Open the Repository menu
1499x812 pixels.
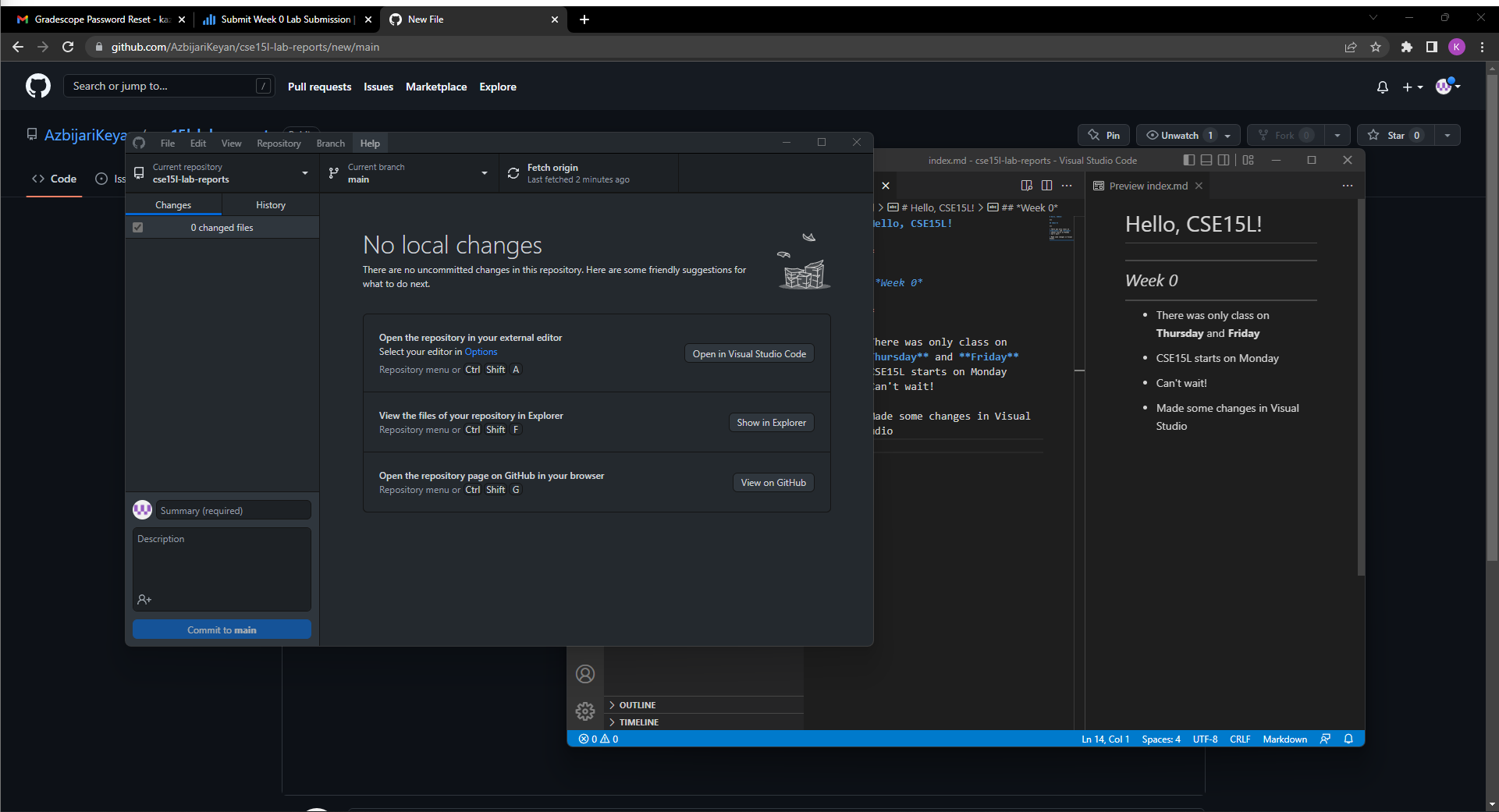click(x=278, y=144)
